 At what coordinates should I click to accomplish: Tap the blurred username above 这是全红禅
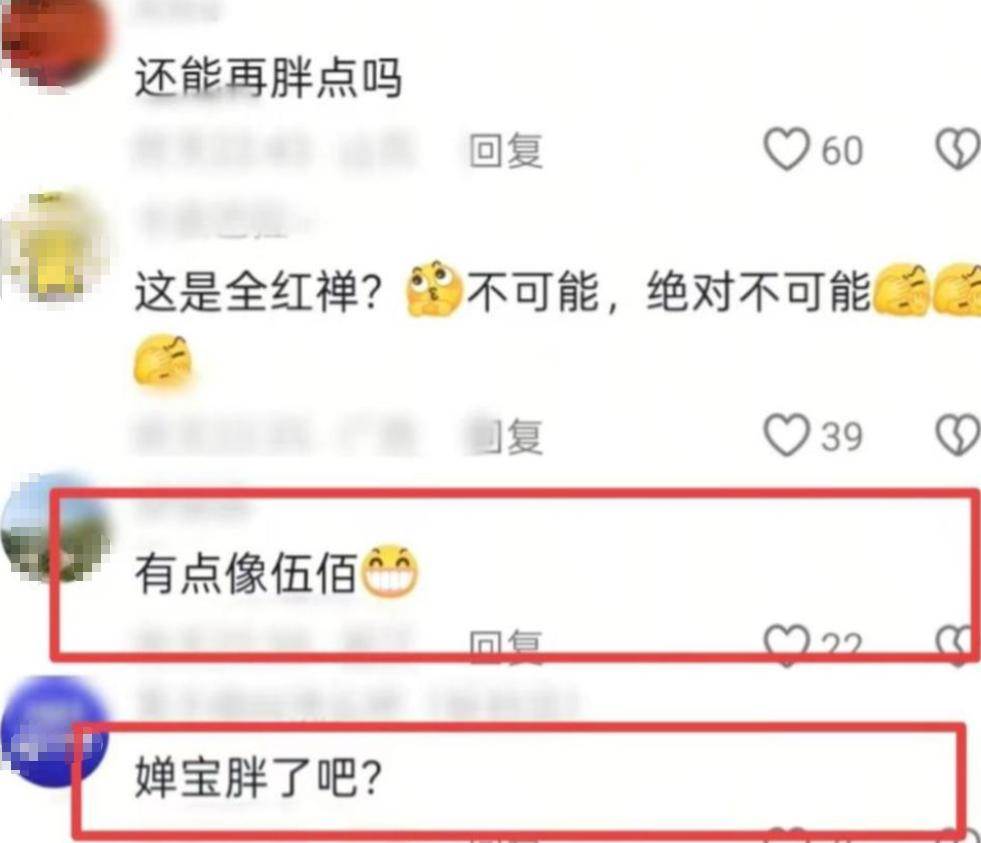213,222
